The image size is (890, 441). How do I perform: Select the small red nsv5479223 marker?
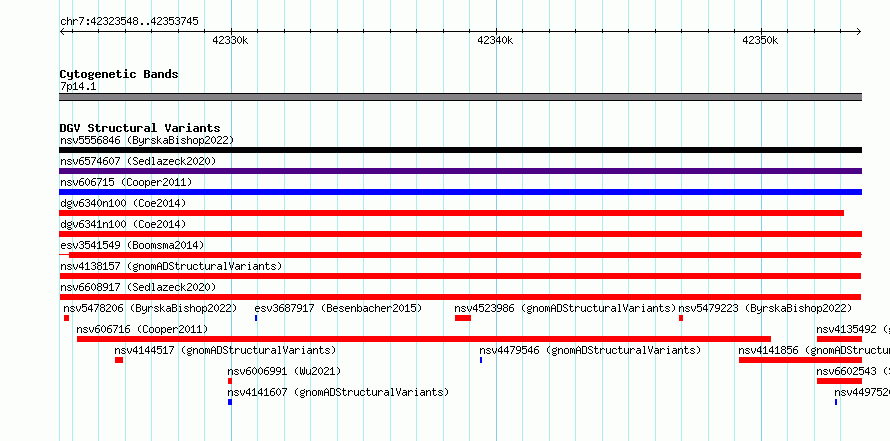point(681,318)
